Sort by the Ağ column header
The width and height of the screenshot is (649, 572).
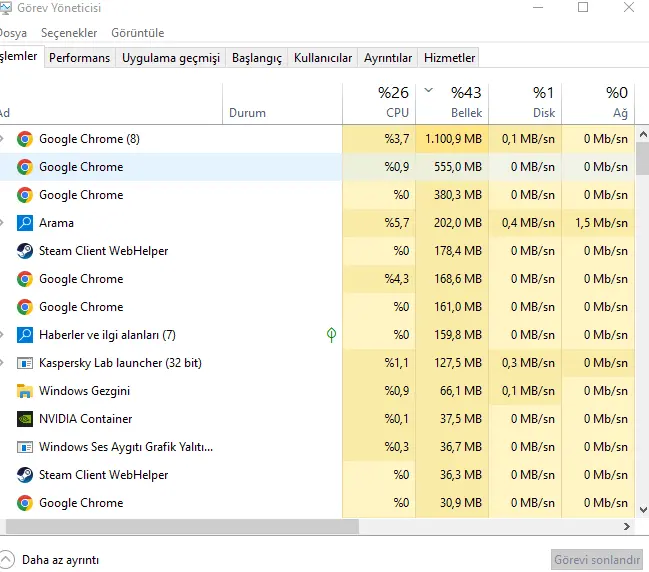pos(598,102)
